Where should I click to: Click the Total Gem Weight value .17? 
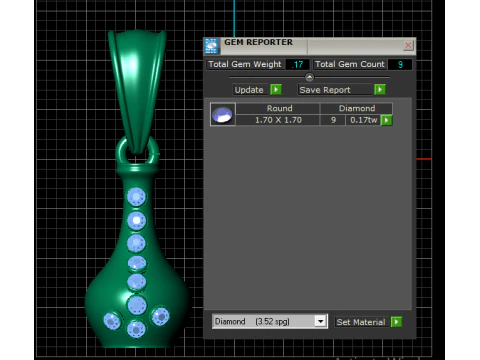click(298, 64)
